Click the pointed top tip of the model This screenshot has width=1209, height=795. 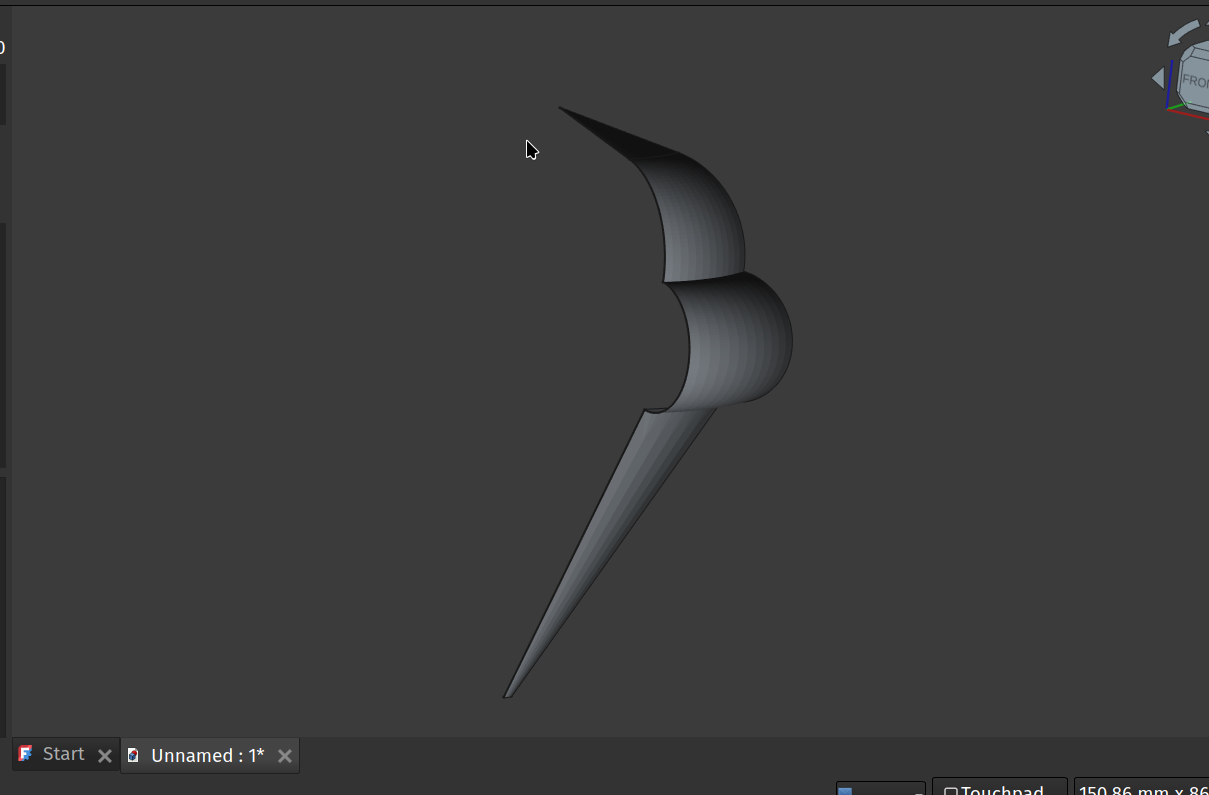[x=562, y=108]
